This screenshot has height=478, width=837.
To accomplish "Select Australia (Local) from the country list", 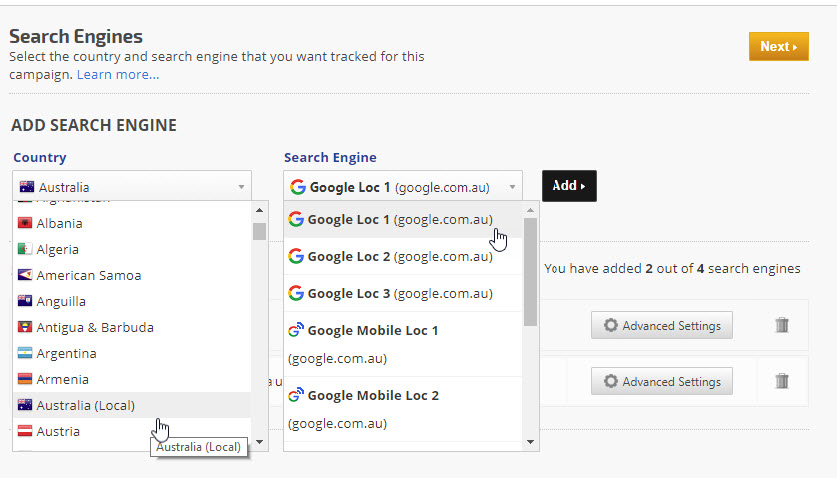I will [x=86, y=405].
